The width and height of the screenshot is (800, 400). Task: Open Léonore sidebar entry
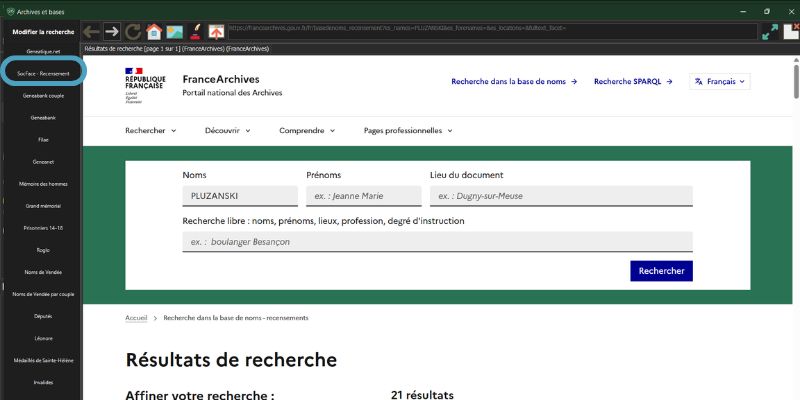tap(43, 338)
